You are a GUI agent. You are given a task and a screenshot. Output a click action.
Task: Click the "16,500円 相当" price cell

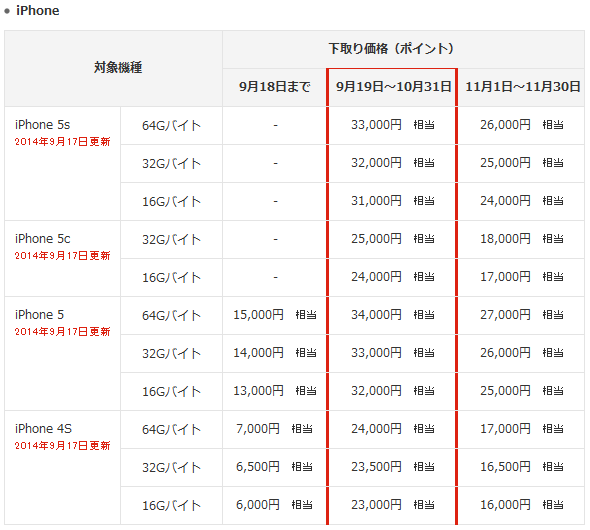[x=522, y=466]
